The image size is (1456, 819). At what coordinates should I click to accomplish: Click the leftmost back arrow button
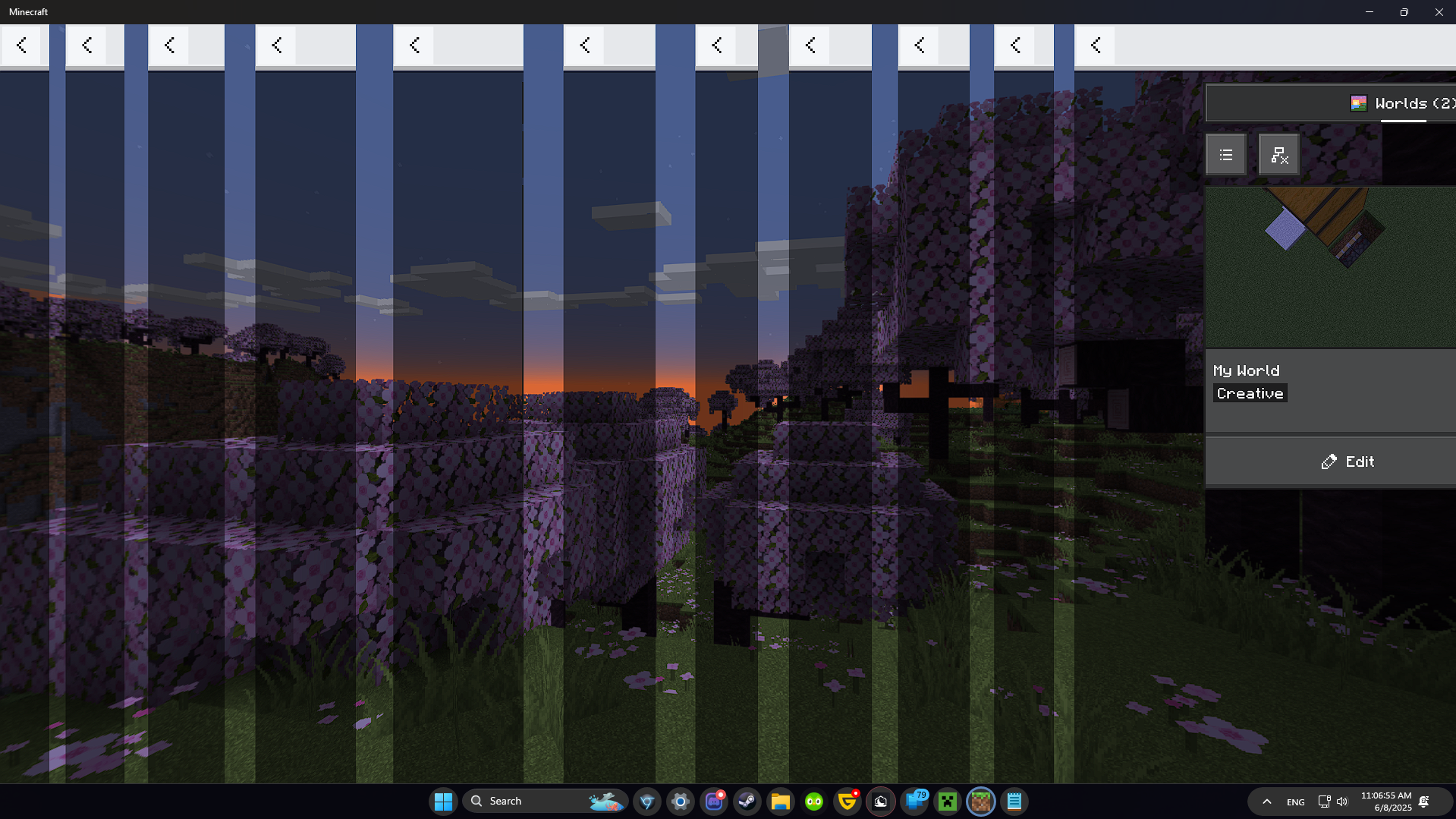[22, 46]
